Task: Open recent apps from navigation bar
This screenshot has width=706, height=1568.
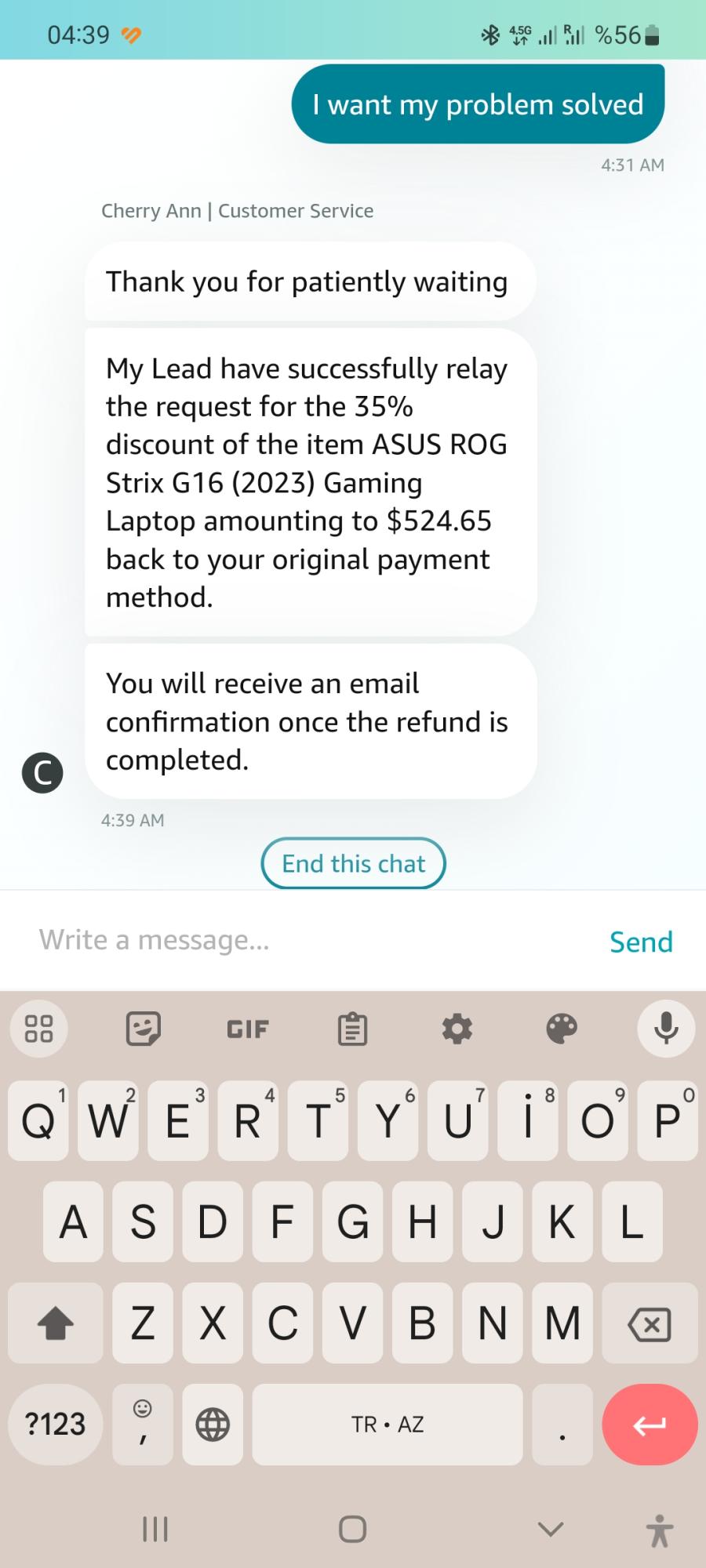Action: (155, 1529)
